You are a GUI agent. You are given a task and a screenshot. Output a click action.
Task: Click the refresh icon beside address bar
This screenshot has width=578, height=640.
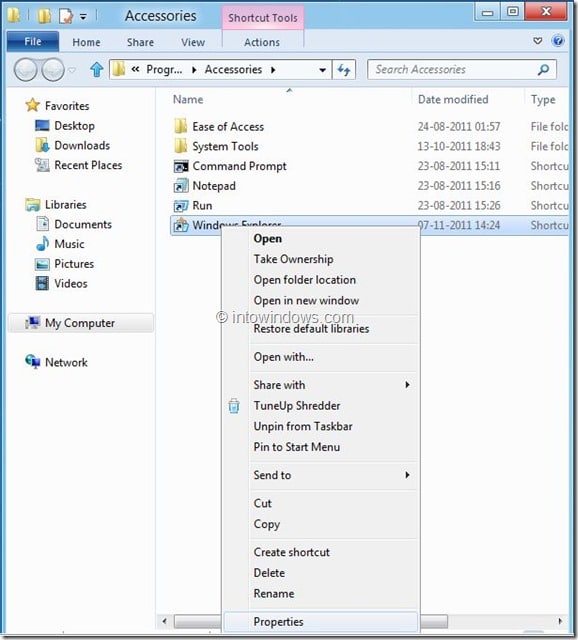(x=344, y=70)
